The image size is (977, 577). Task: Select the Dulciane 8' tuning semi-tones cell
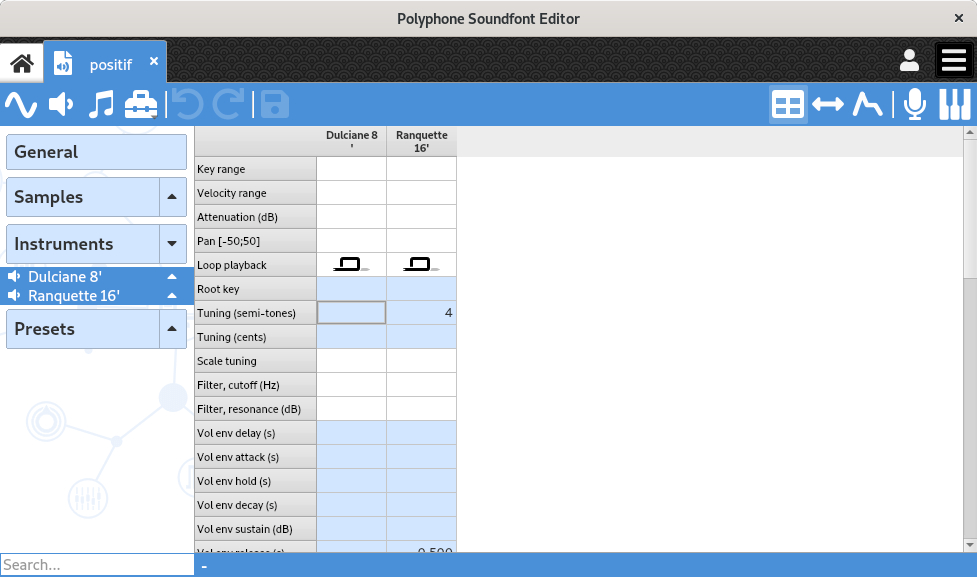pyautogui.click(x=351, y=313)
